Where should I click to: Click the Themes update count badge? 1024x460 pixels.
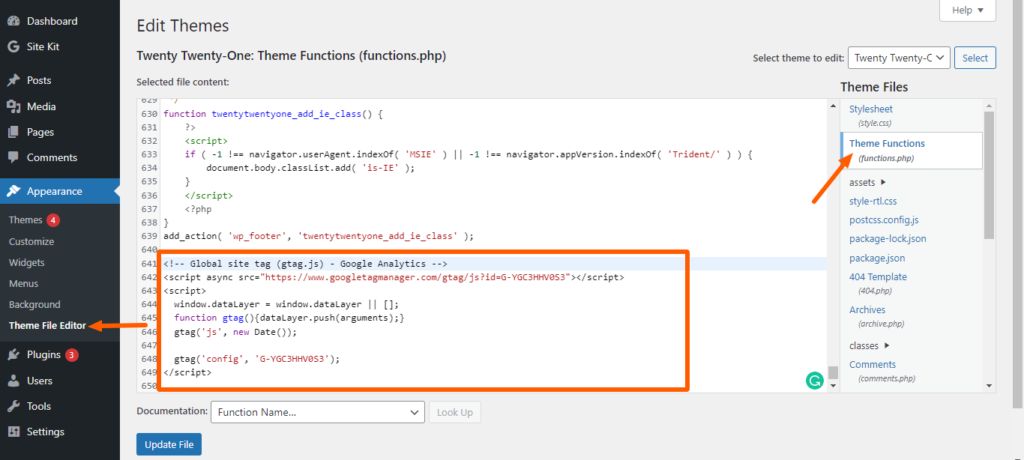click(53, 220)
